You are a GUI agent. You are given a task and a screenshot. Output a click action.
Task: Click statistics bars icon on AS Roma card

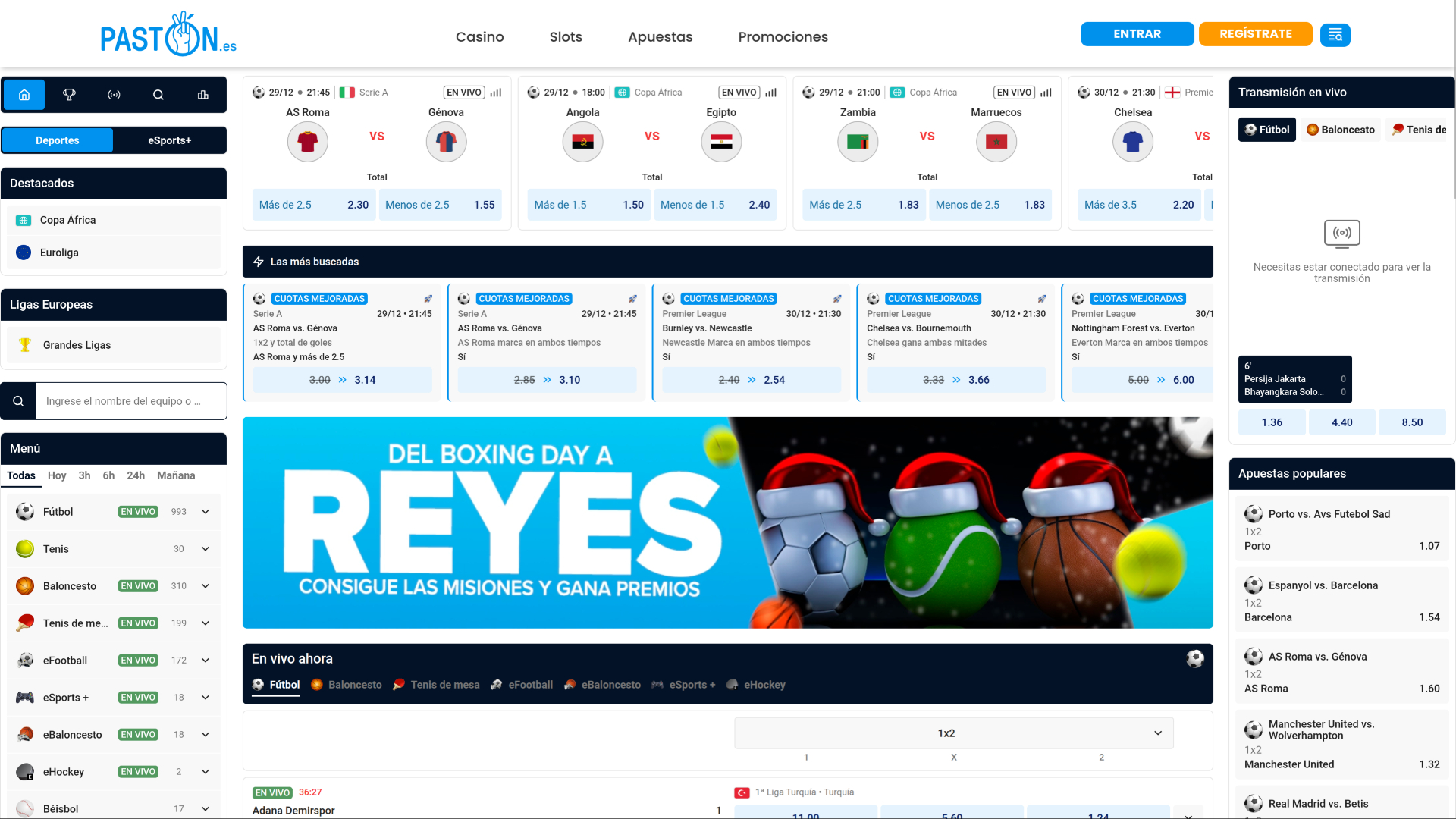click(x=496, y=93)
